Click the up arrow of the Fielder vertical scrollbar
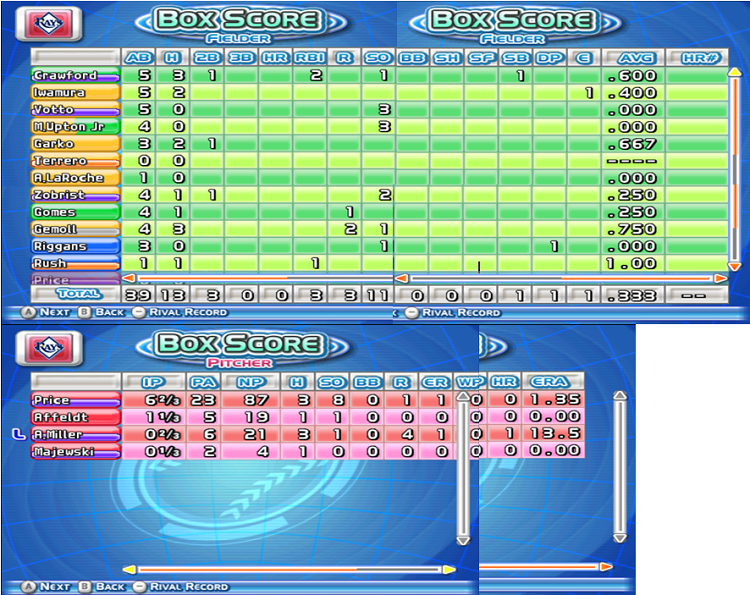Image resolution: width=750 pixels, height=595 pixels. click(734, 72)
